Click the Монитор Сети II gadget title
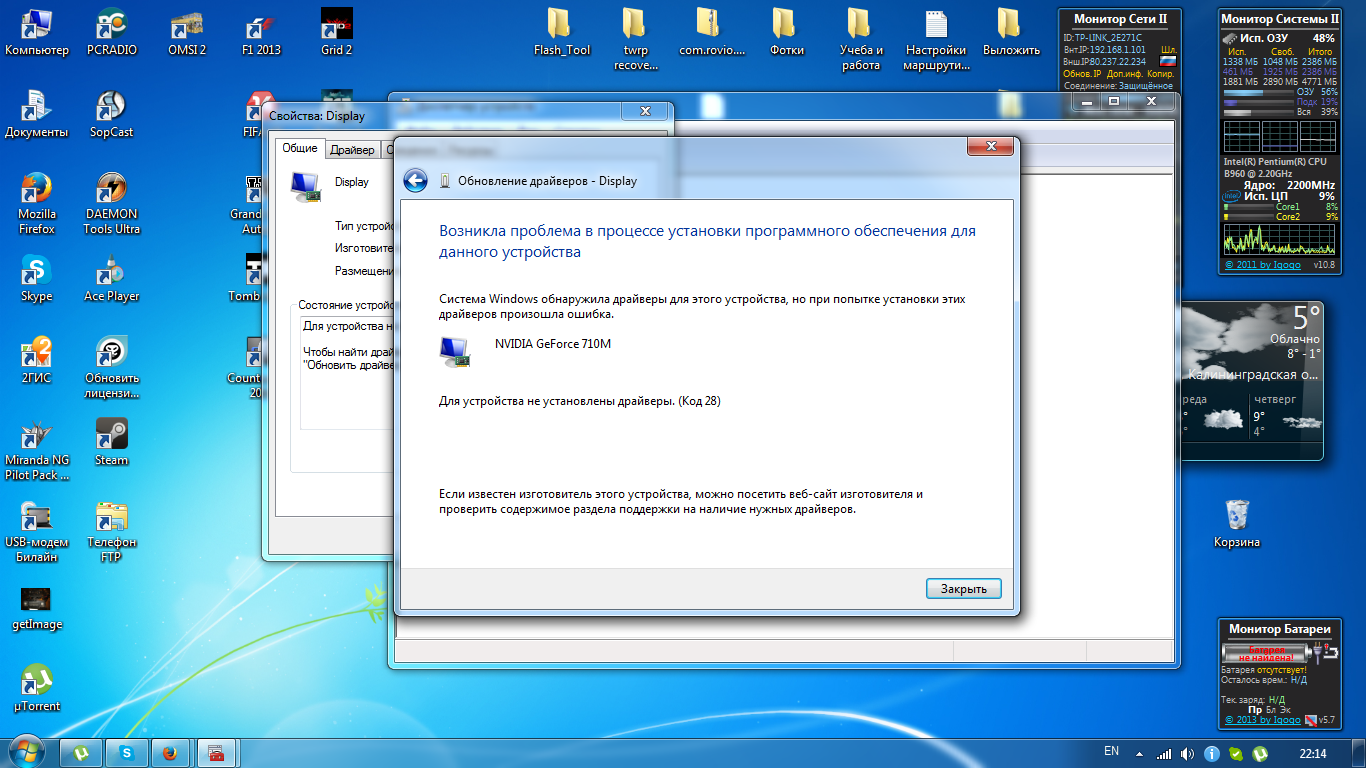This screenshot has width=1366, height=768. point(1119,18)
